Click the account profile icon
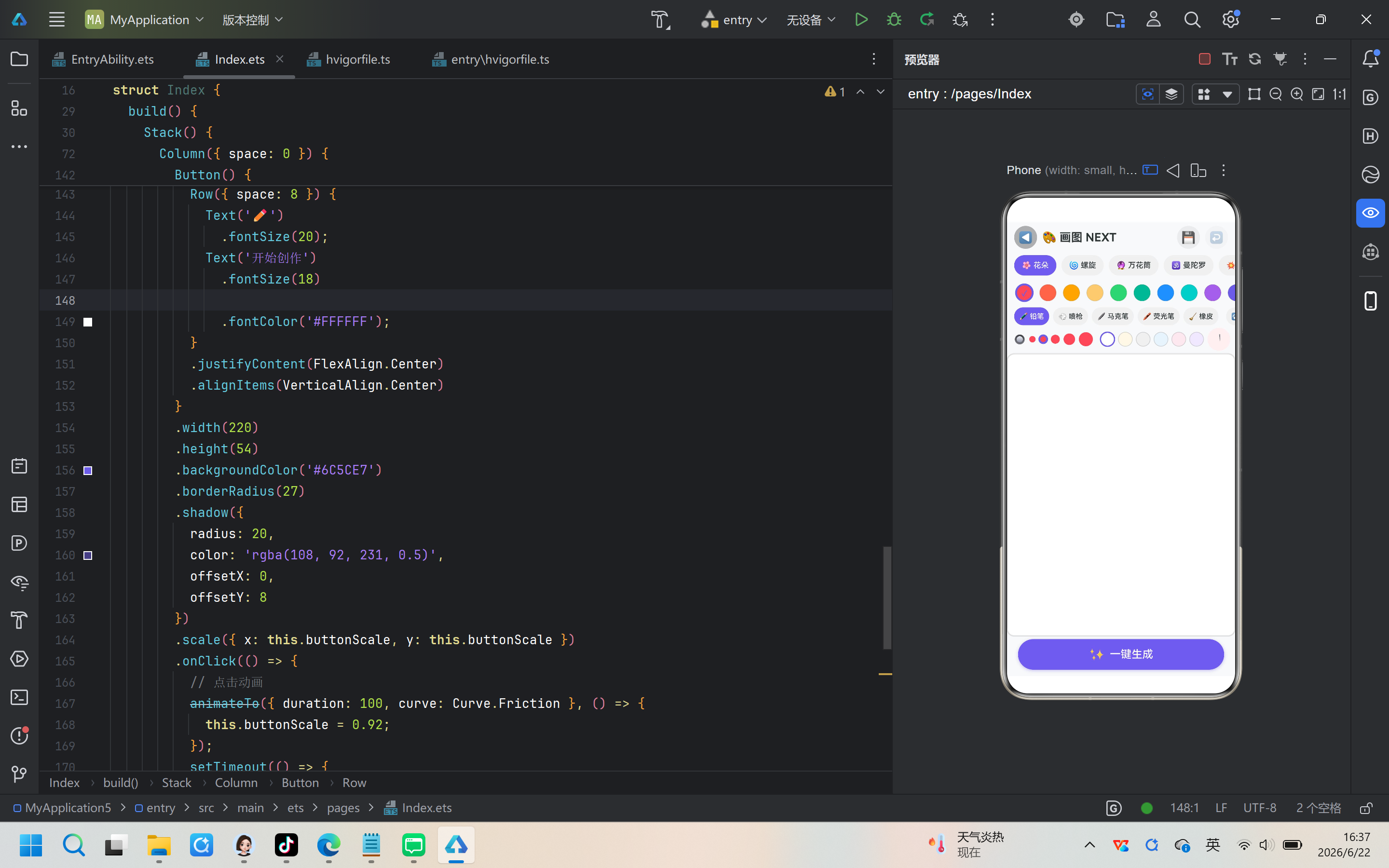The image size is (1389, 868). (1154, 19)
